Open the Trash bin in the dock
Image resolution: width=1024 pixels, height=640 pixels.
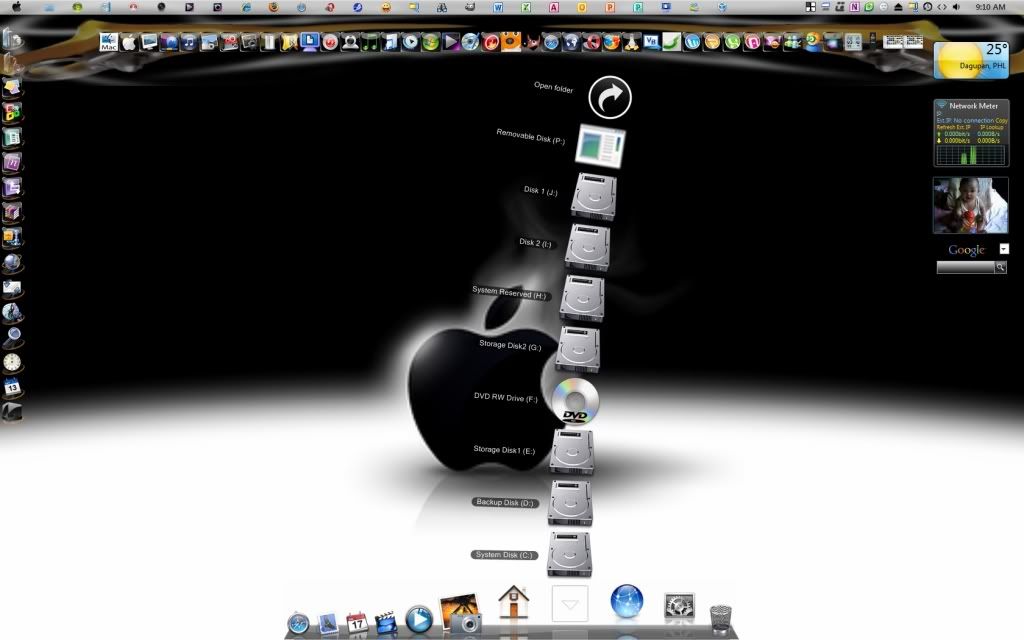[720, 618]
